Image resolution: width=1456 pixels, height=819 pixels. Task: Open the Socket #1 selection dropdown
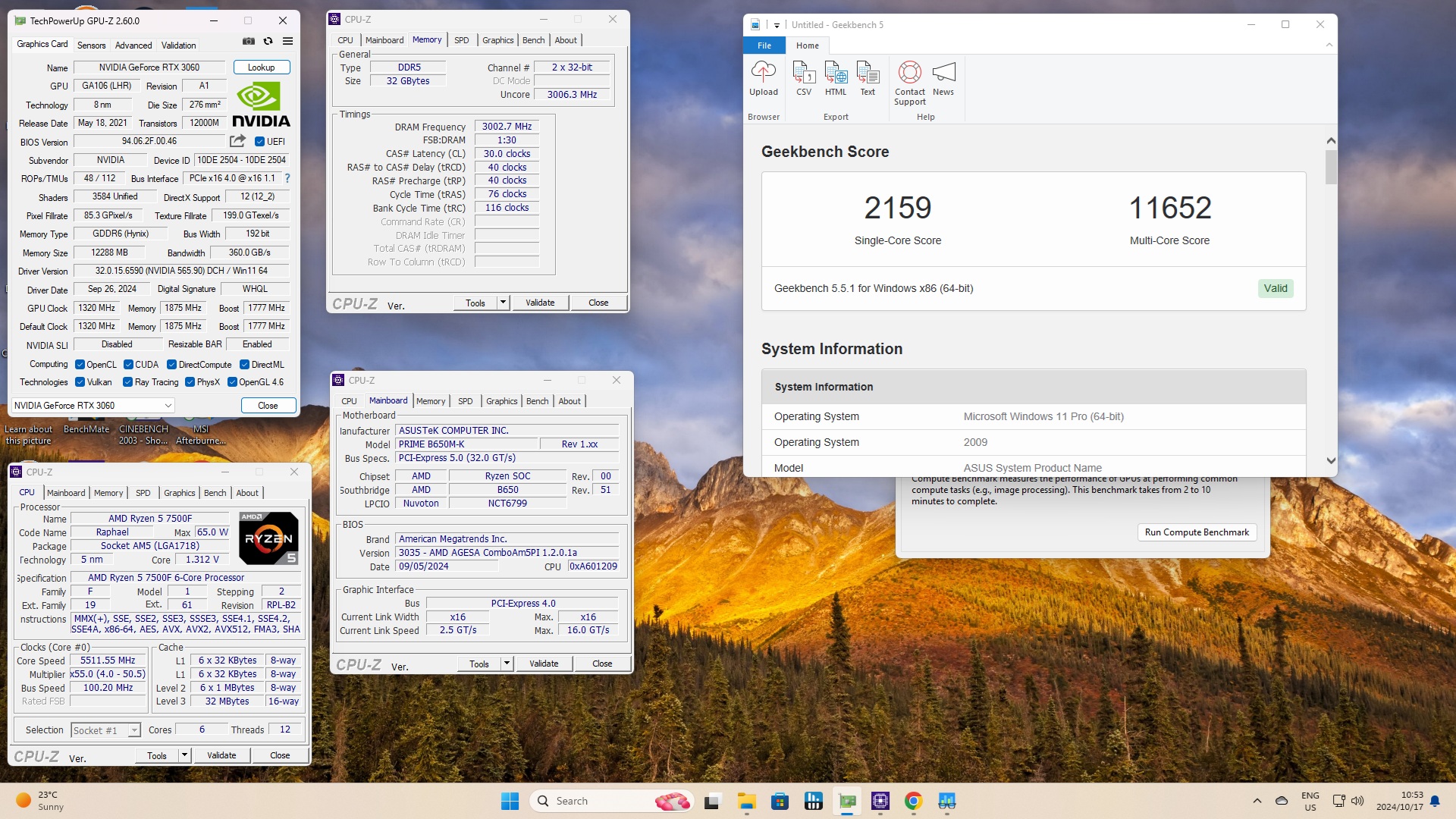pos(106,730)
